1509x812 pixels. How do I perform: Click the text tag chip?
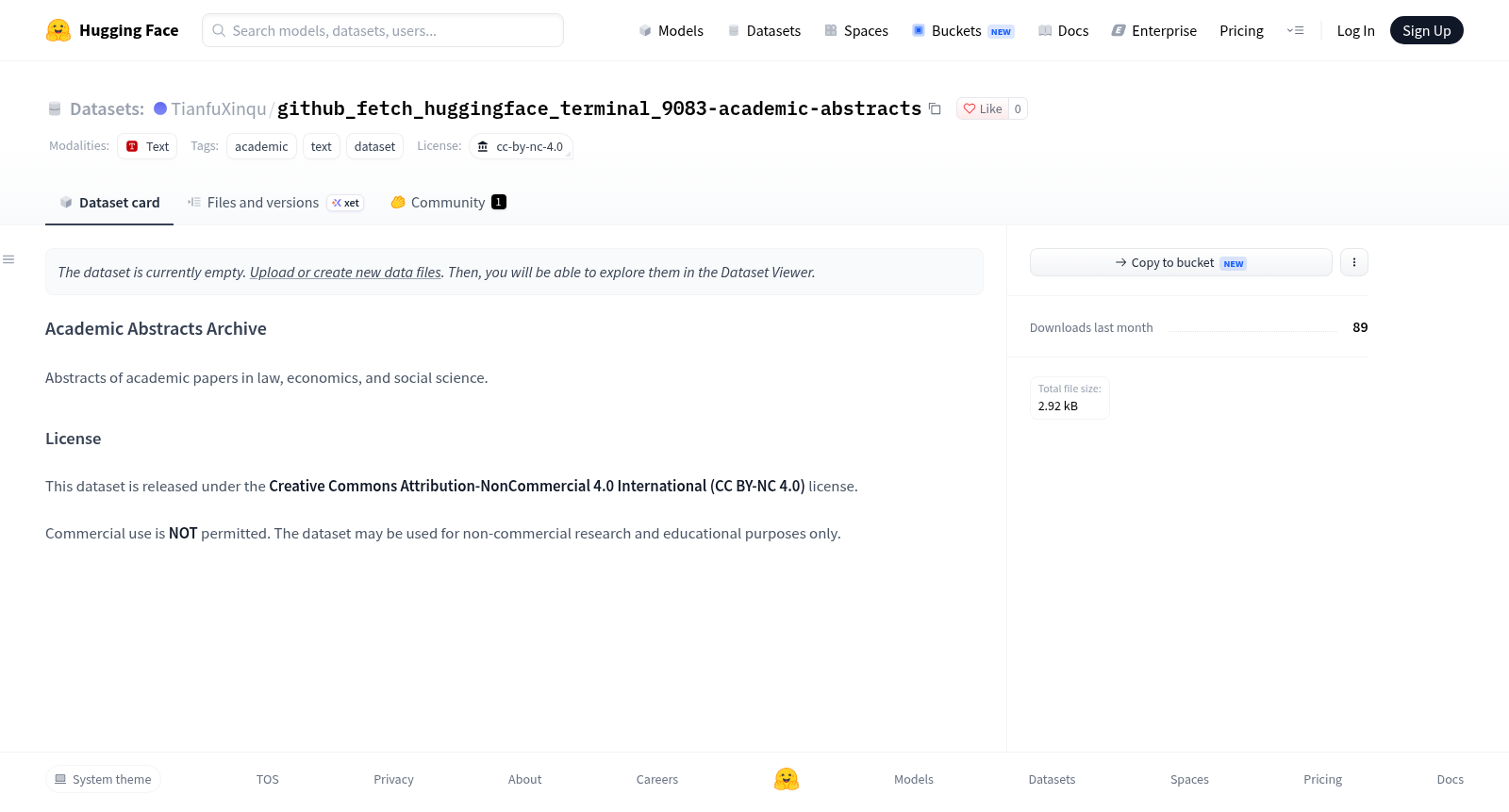pos(322,146)
